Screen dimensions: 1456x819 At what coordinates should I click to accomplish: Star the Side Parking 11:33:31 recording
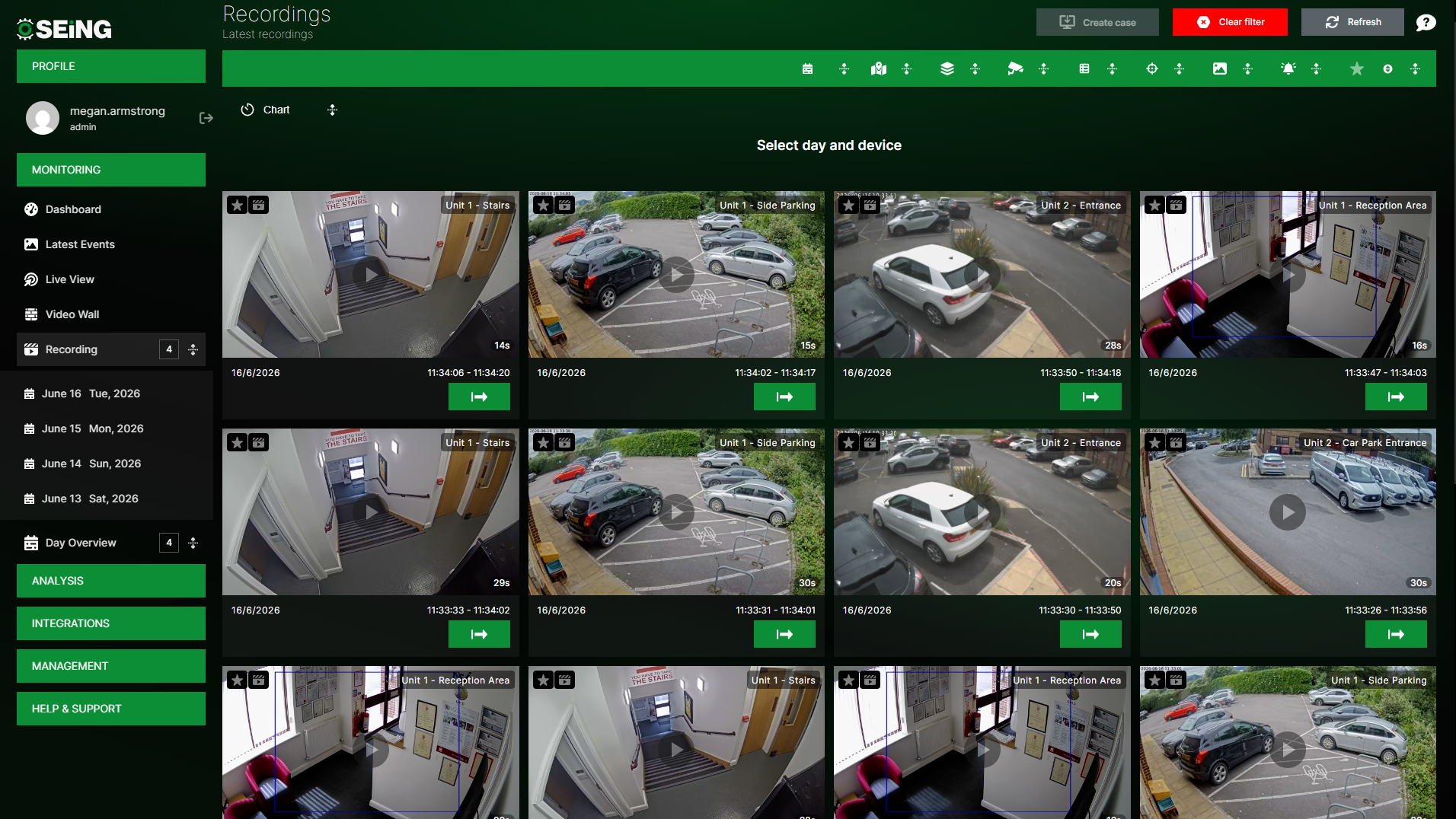[x=543, y=442]
